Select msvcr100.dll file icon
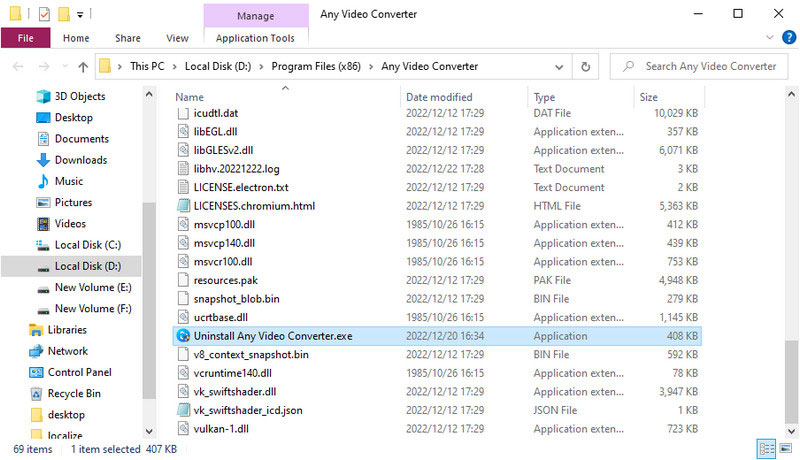This screenshot has height=460, width=800. pyautogui.click(x=183, y=262)
